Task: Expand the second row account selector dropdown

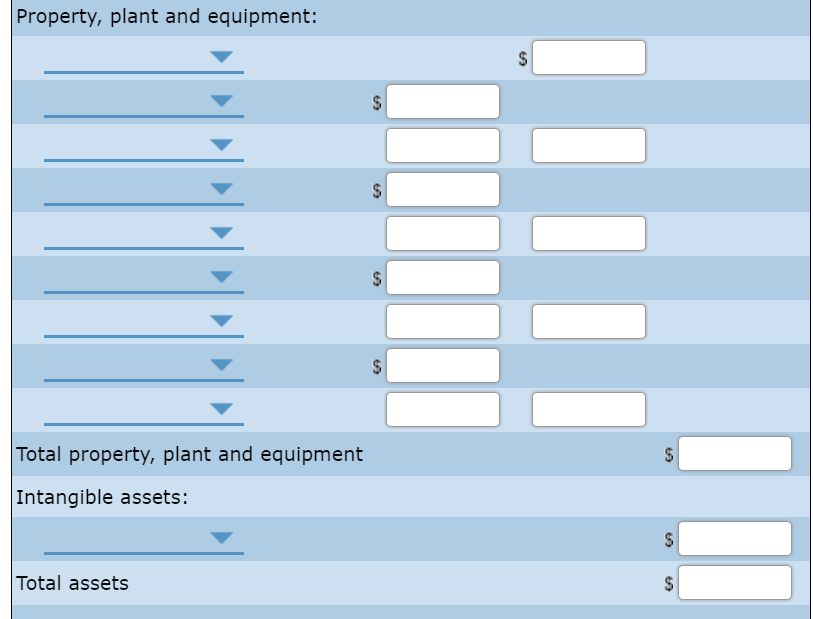Action: pyautogui.click(x=222, y=102)
